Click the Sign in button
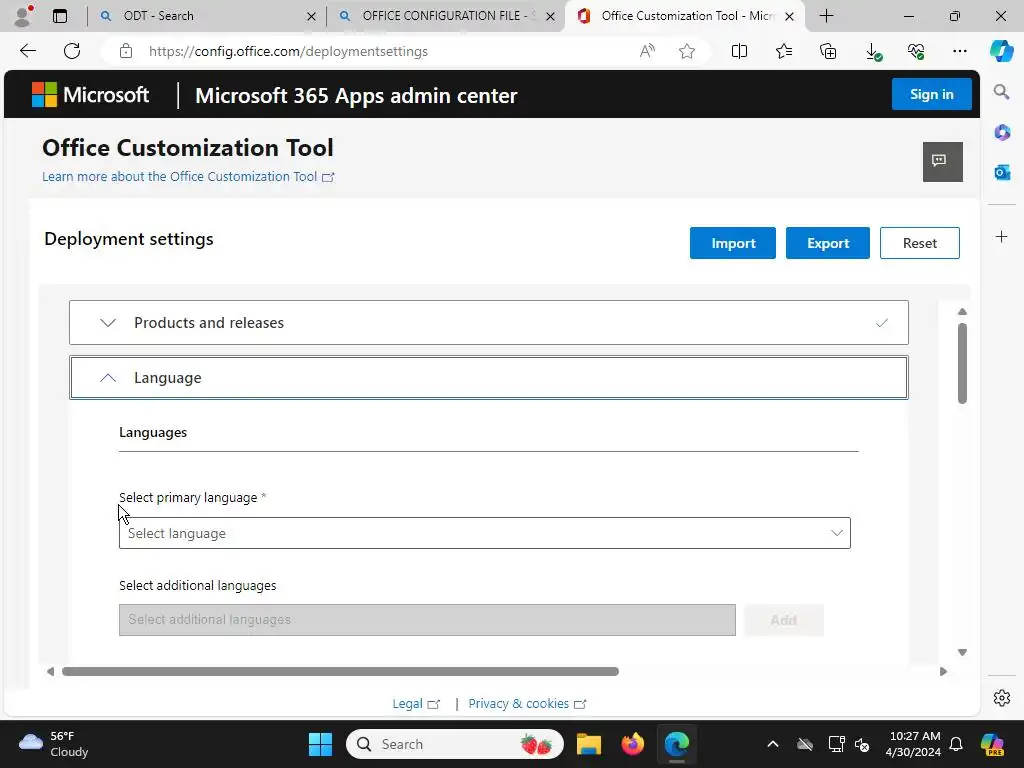 click(x=931, y=94)
